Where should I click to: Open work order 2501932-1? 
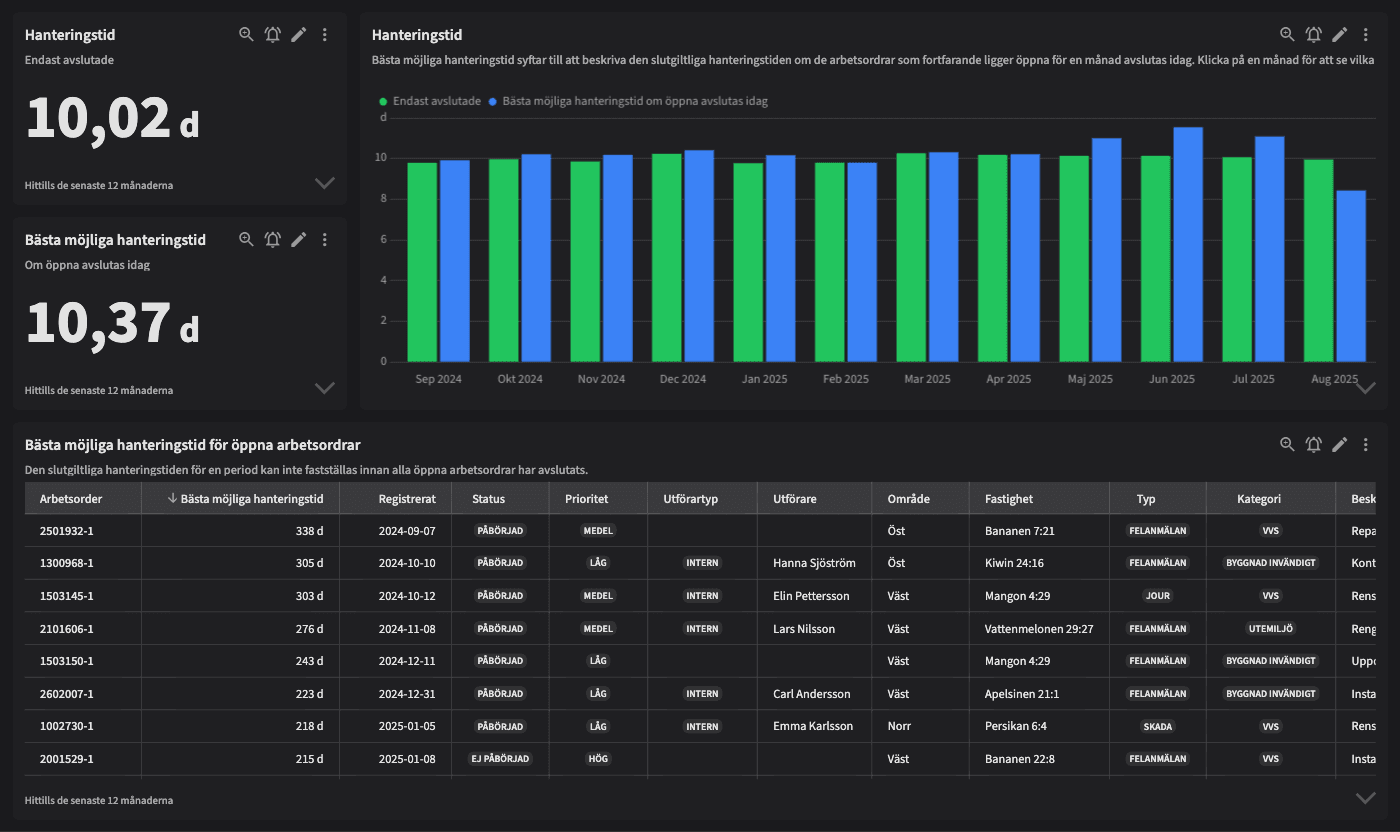click(67, 530)
